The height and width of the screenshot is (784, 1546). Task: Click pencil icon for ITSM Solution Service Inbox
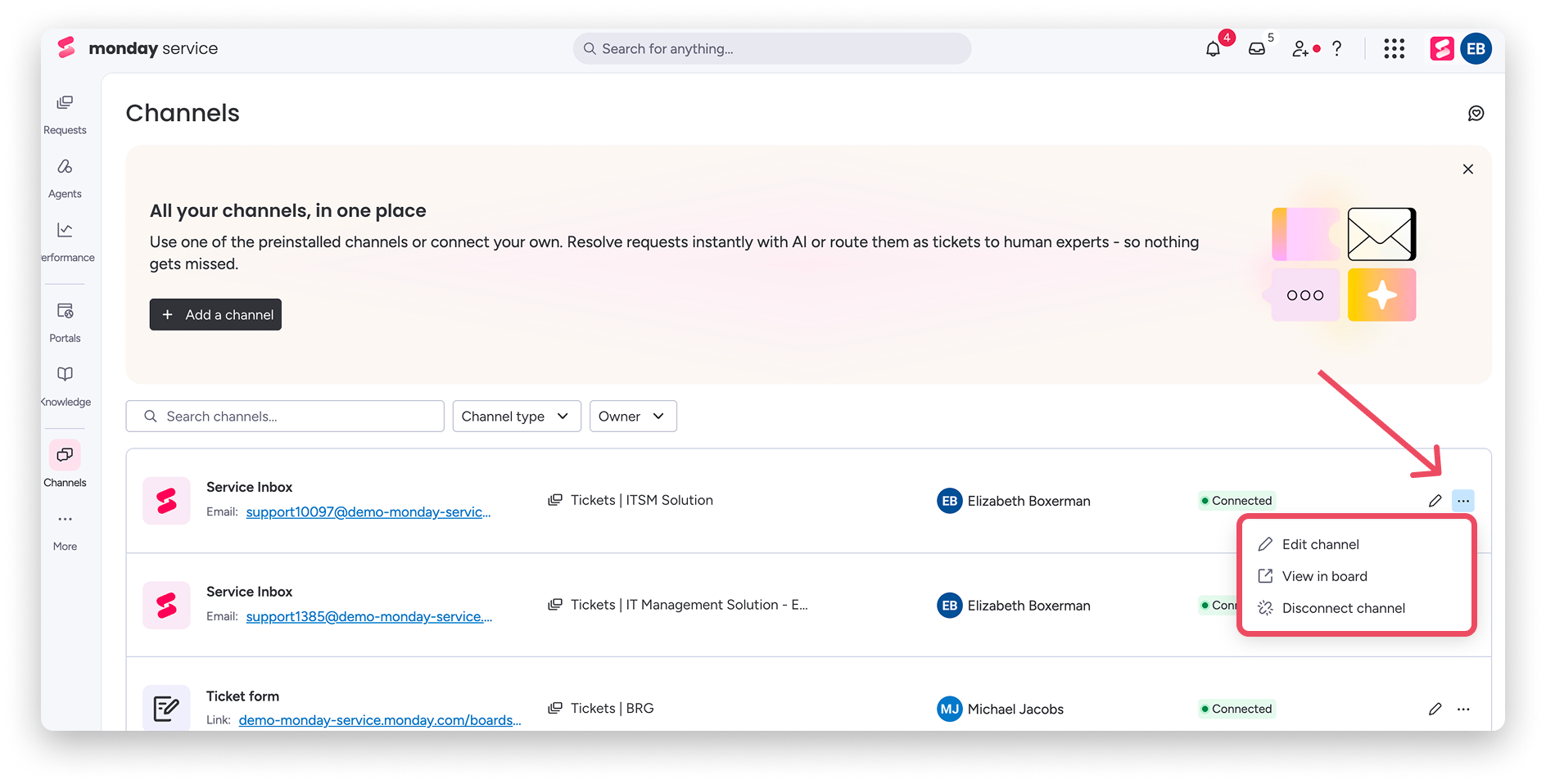click(x=1435, y=501)
